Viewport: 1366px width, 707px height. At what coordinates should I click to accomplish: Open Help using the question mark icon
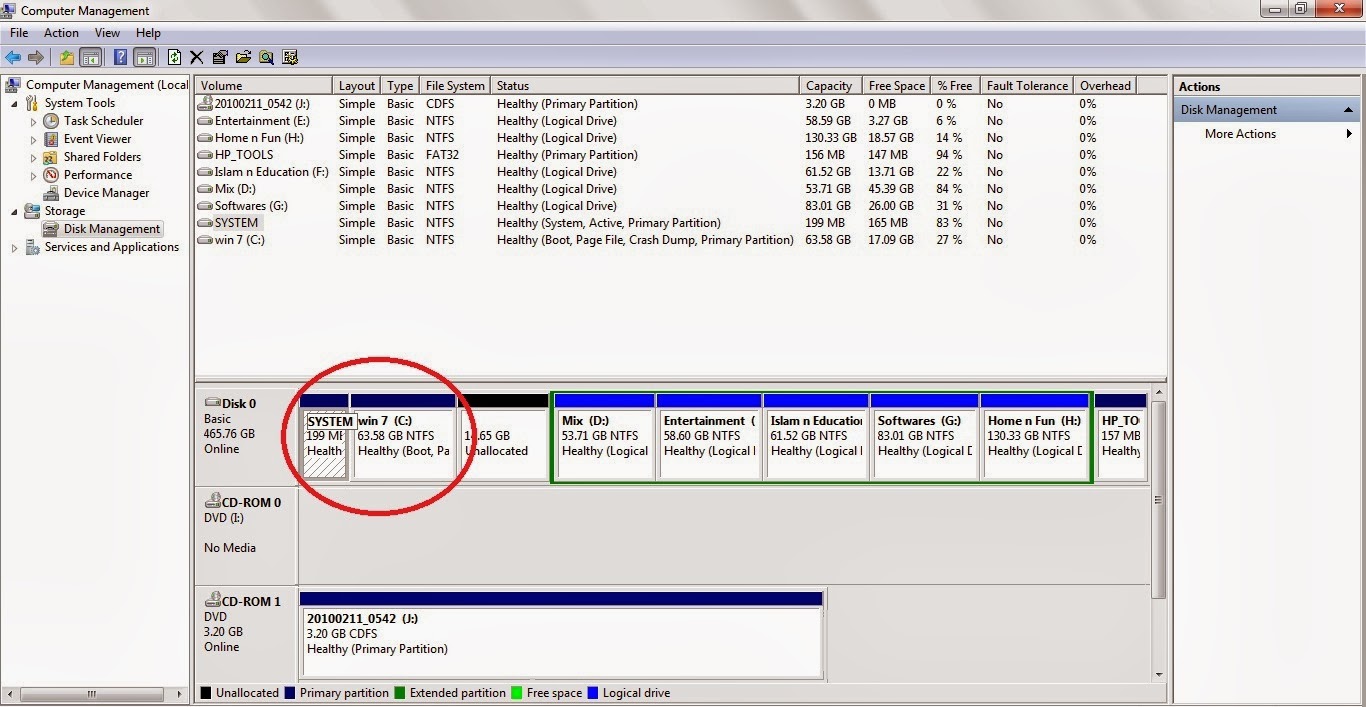[x=120, y=57]
